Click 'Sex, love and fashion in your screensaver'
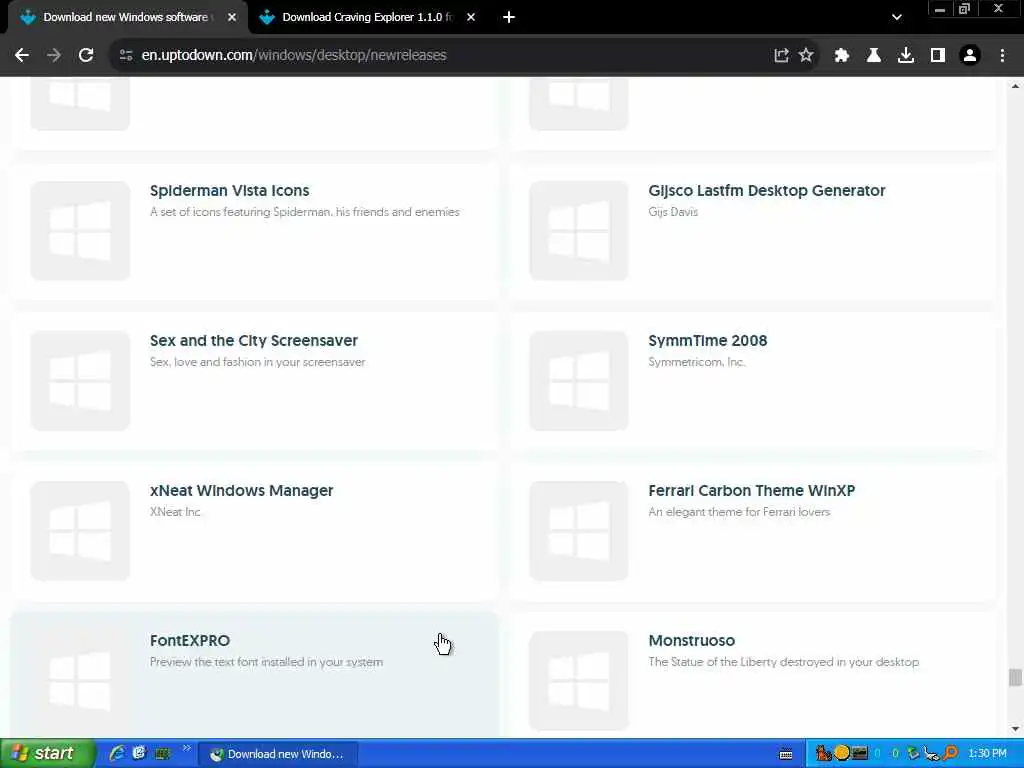This screenshot has width=1024, height=768. tap(257, 362)
